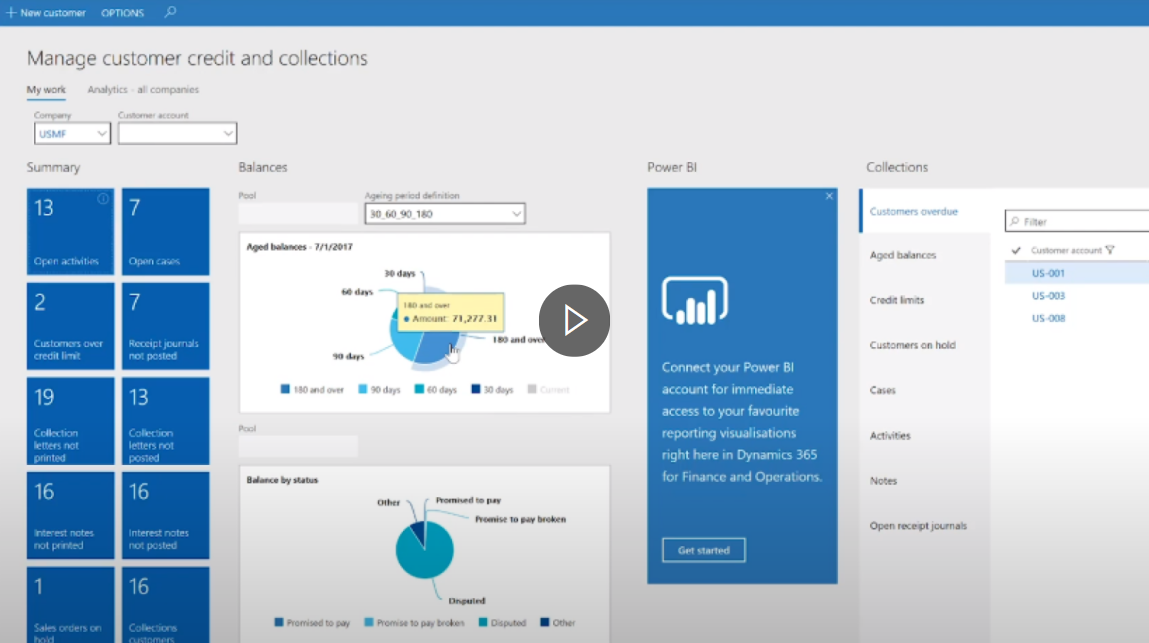Open the OPTIONS menu
Image resolution: width=1149 pixels, height=643 pixels.
(122, 12)
